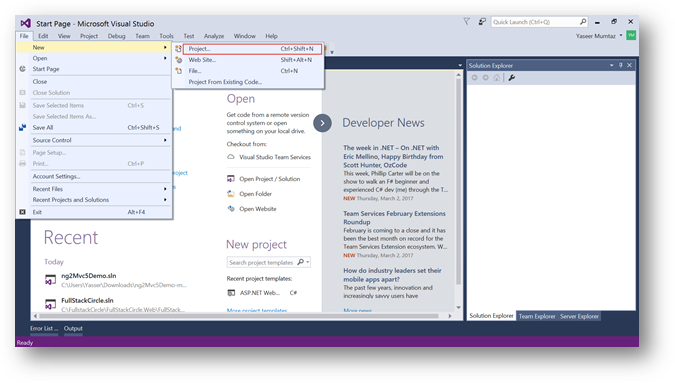Click scroll down arrow of Start Page
Screen dimensions: 675x383
pyautogui.click(x=458, y=307)
